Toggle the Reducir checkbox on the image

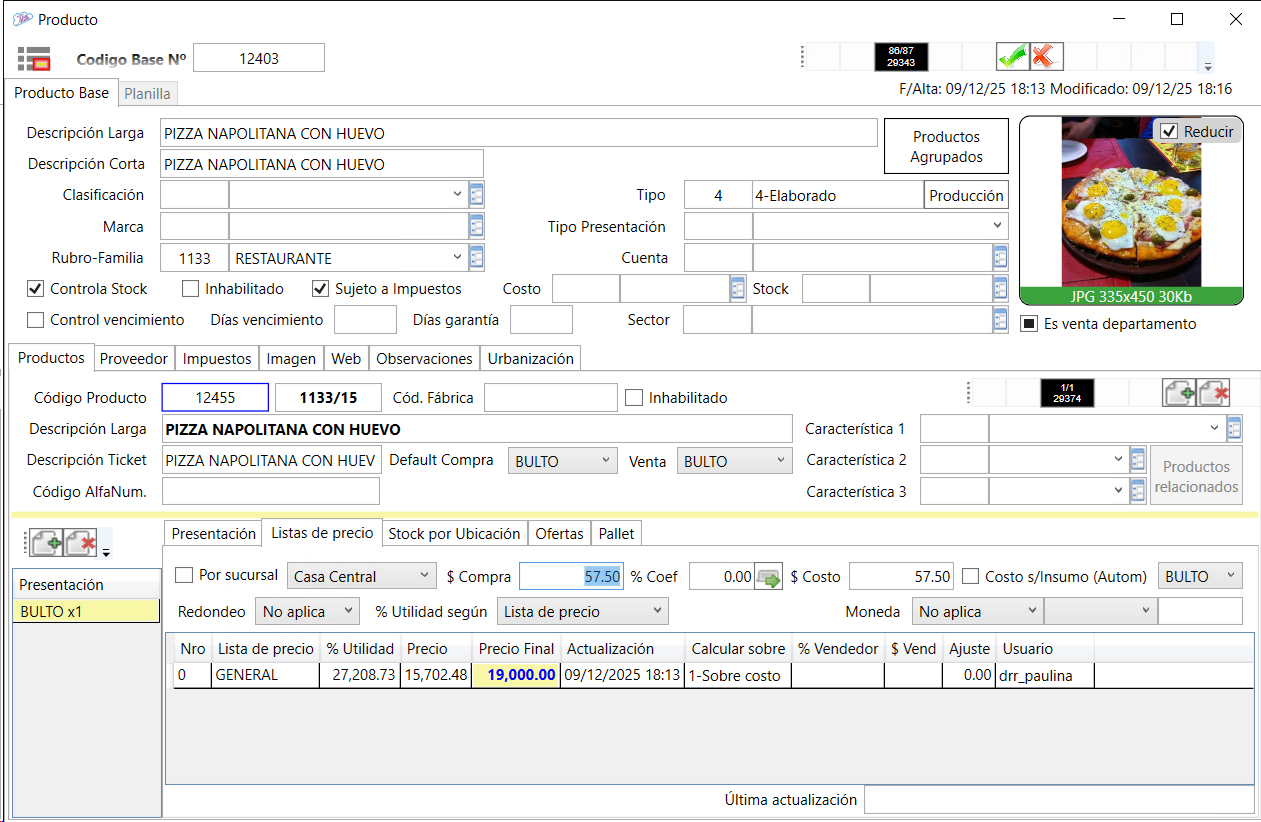pyautogui.click(x=1169, y=131)
